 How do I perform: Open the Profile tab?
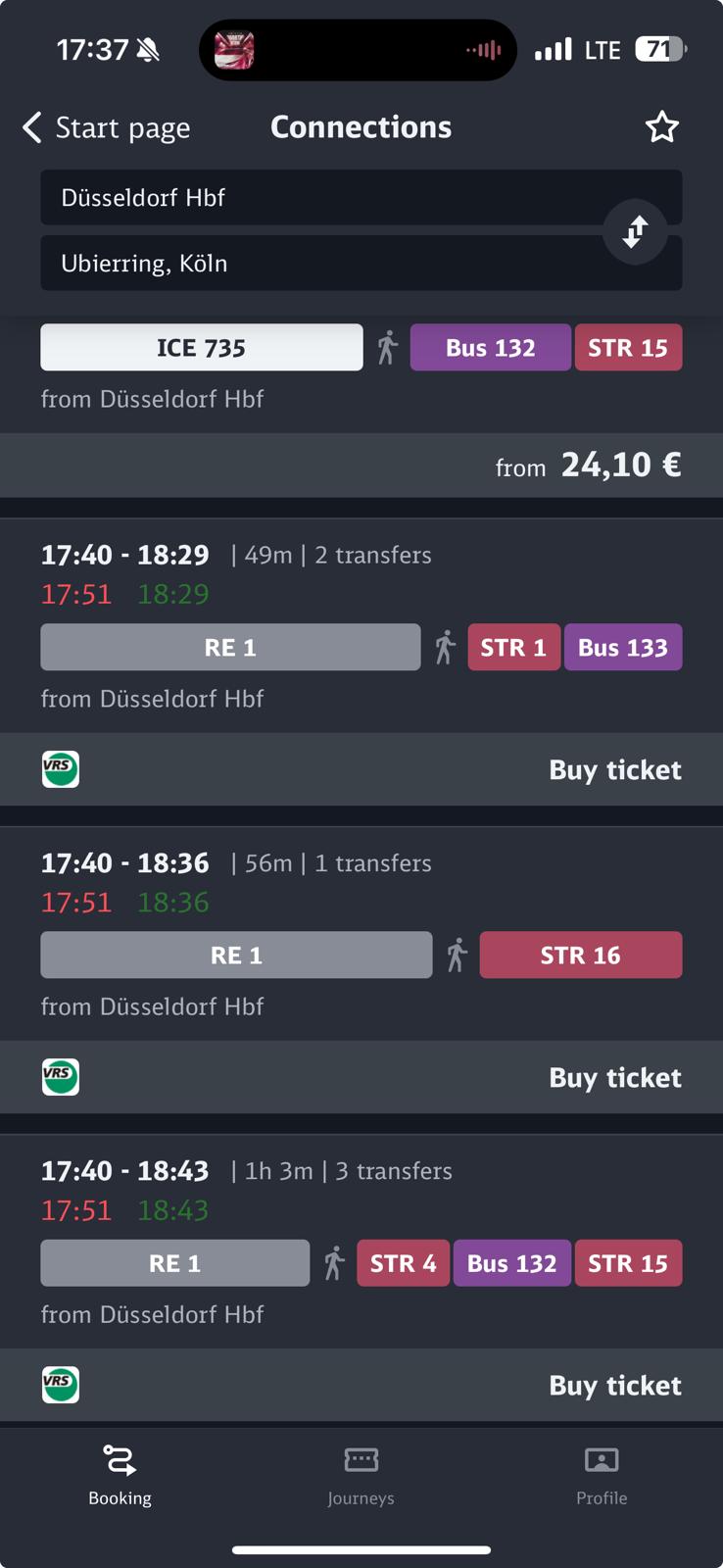coord(602,1475)
